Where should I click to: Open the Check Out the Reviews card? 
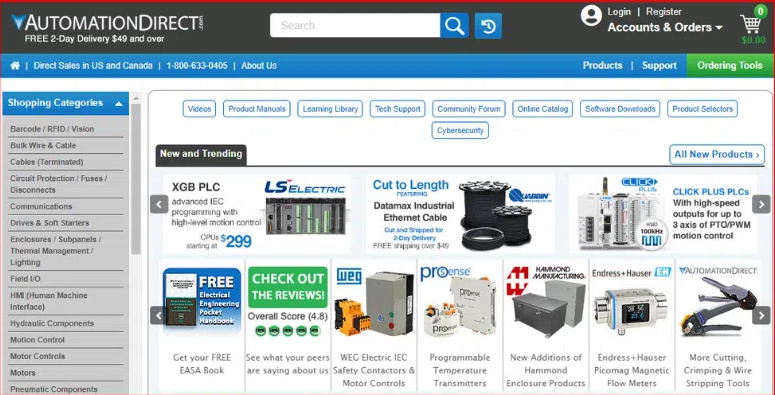tap(288, 325)
